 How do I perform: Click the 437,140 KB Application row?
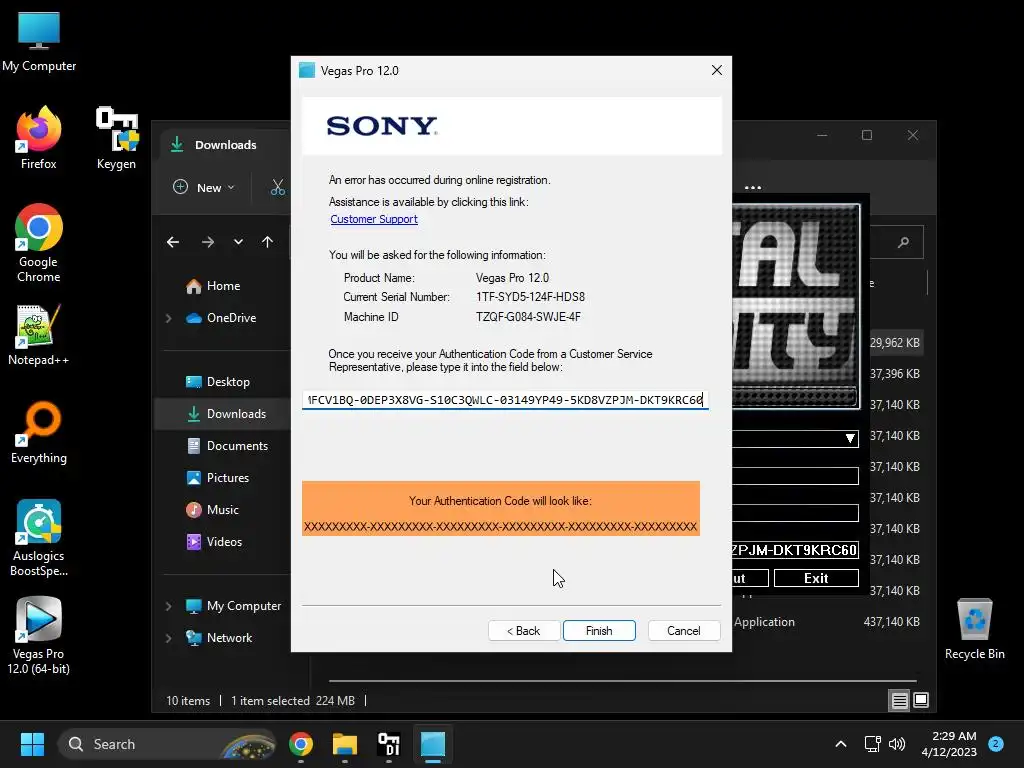tap(827, 622)
